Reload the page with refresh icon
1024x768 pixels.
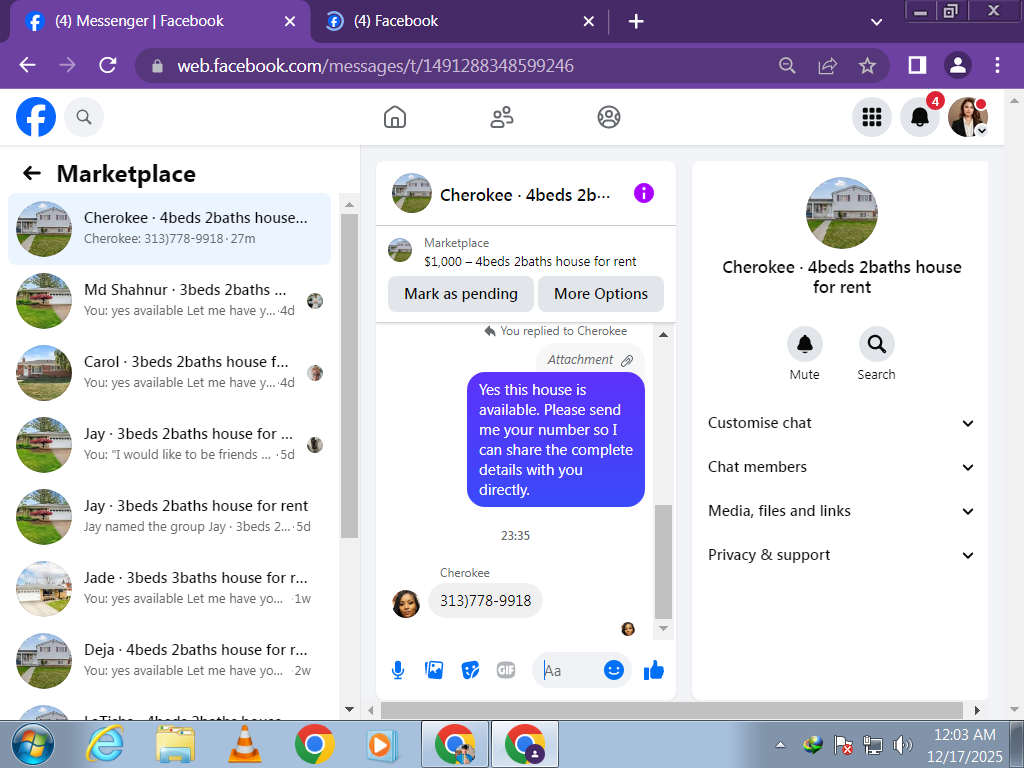107,65
